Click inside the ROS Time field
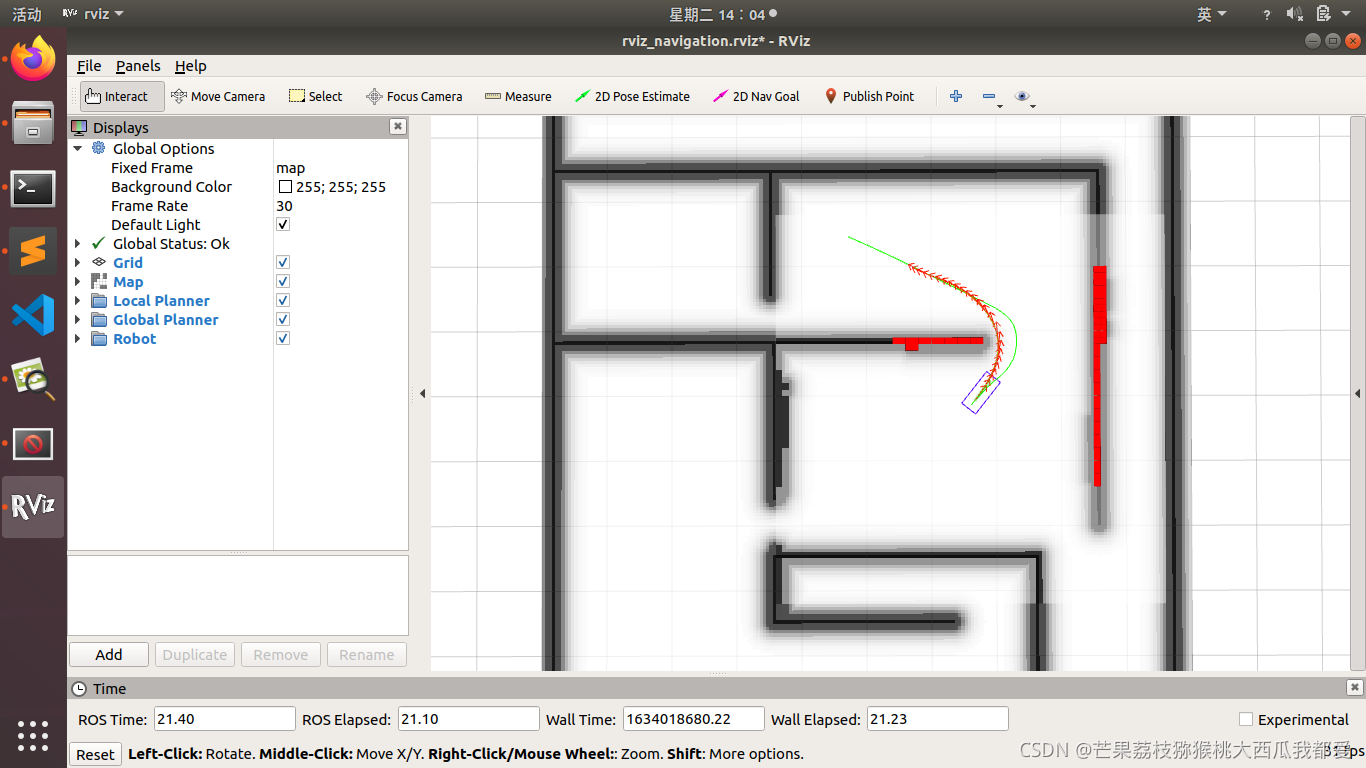Image resolution: width=1366 pixels, height=768 pixels. click(224, 718)
